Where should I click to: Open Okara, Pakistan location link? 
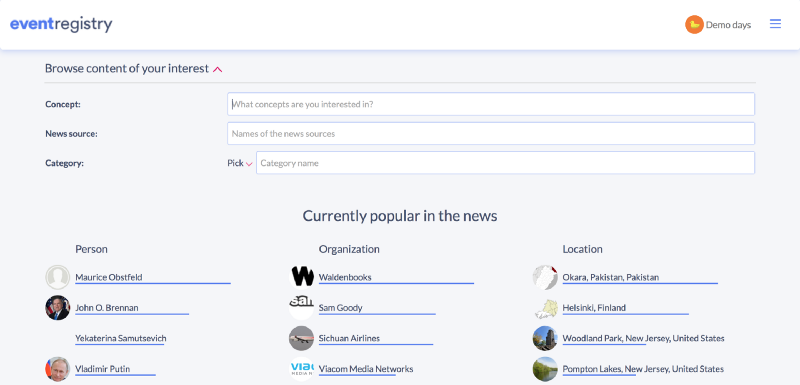point(610,277)
